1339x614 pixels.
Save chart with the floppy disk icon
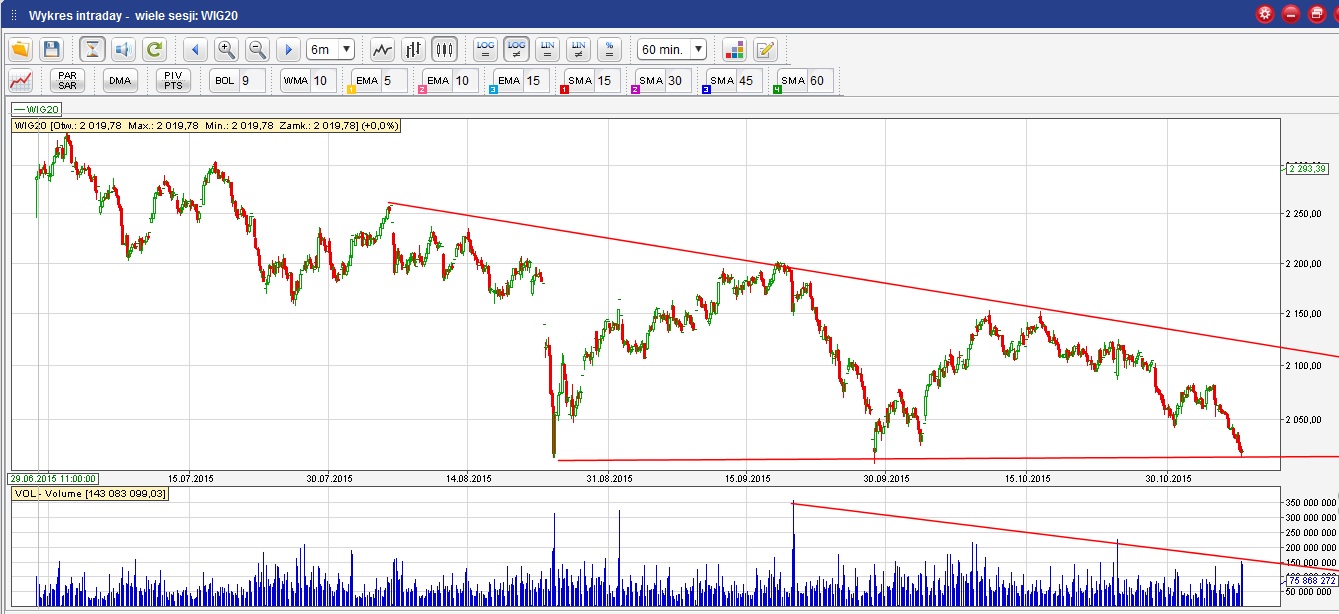pyautogui.click(x=52, y=49)
